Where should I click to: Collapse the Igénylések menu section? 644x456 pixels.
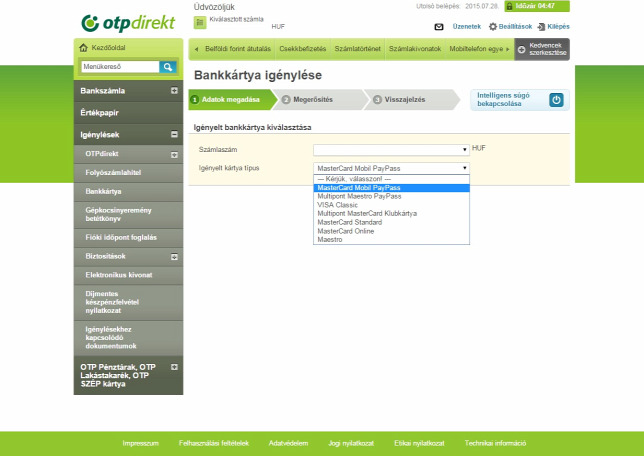pos(174,134)
